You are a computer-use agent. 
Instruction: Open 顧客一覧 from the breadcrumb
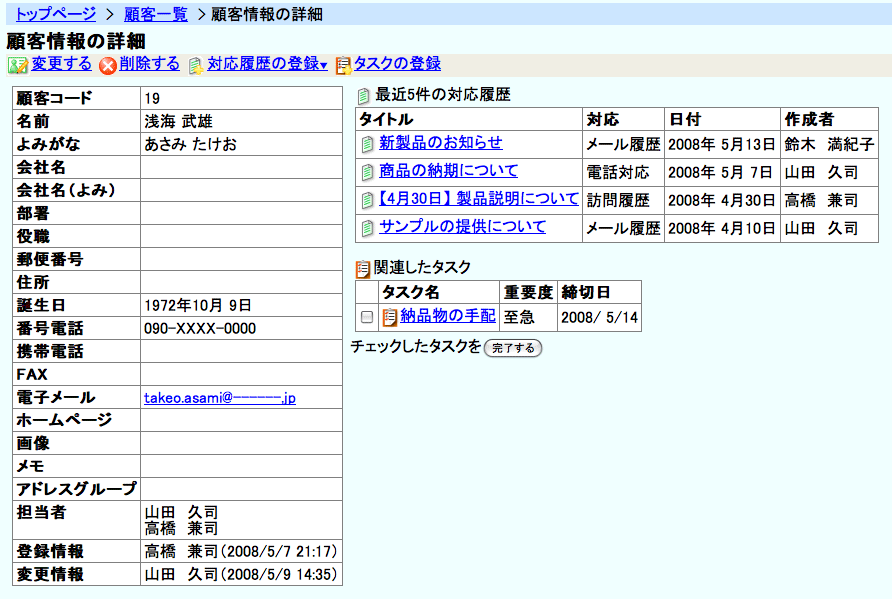click(156, 14)
